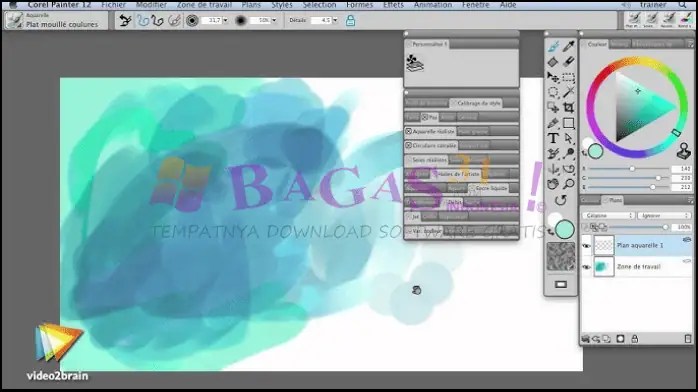Switch to the Couleur tab

pyautogui.click(x=595, y=44)
